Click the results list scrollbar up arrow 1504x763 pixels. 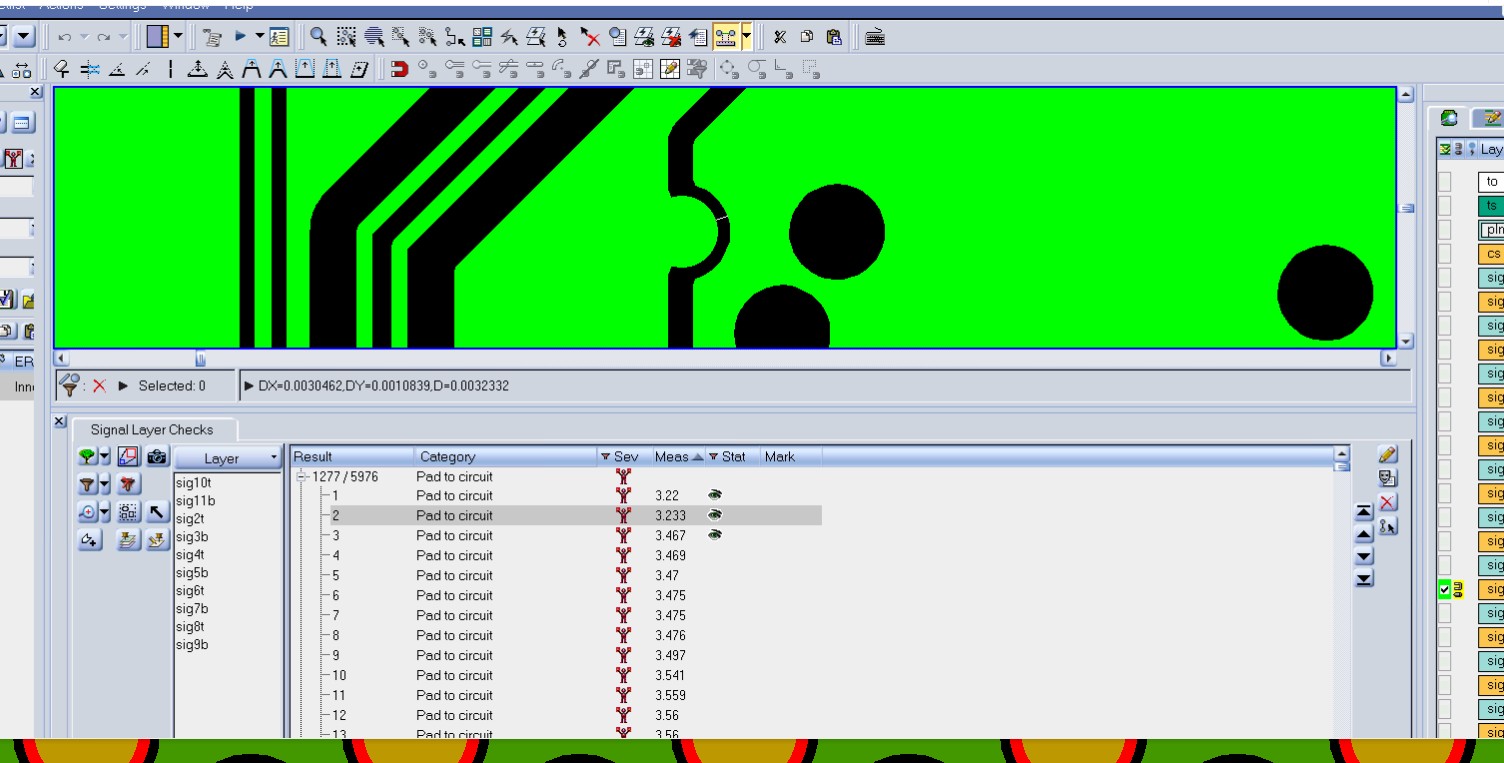(1342, 454)
